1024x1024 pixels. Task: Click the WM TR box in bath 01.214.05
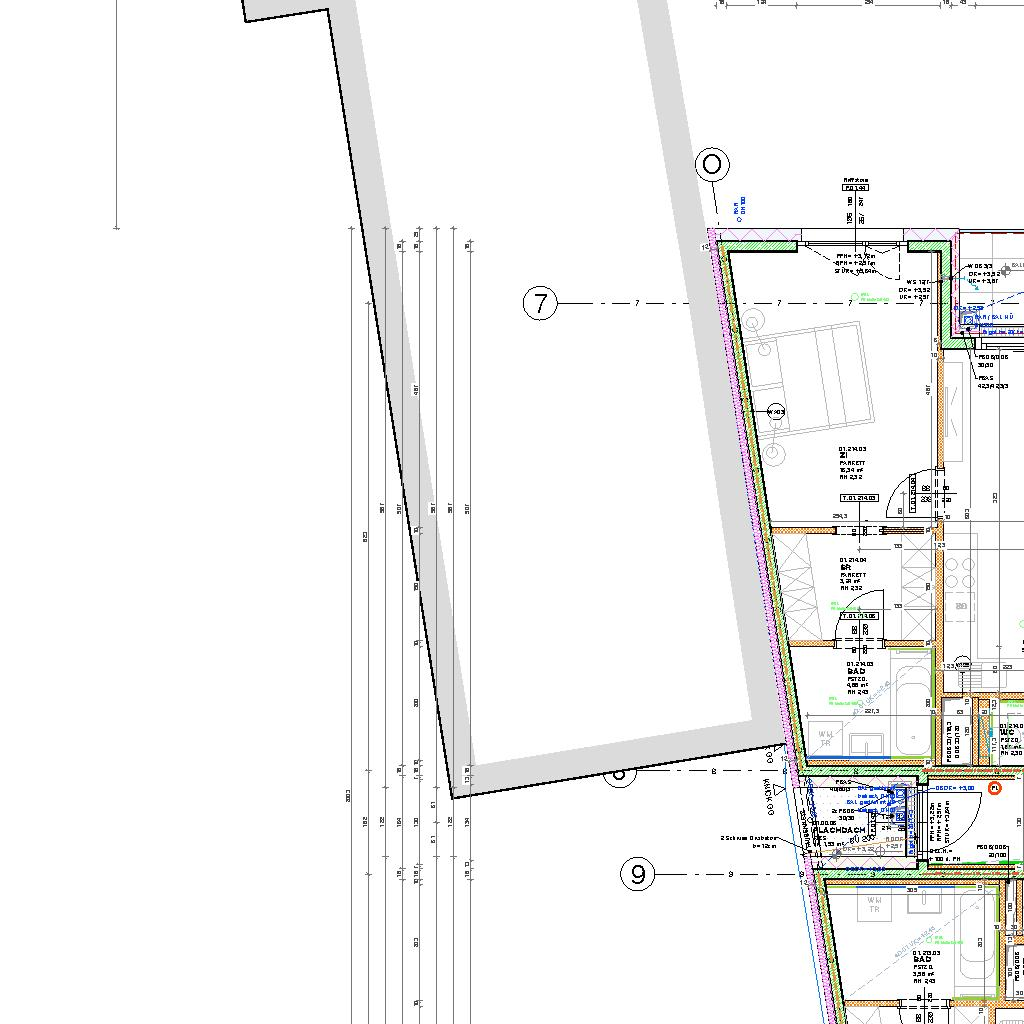(x=825, y=739)
